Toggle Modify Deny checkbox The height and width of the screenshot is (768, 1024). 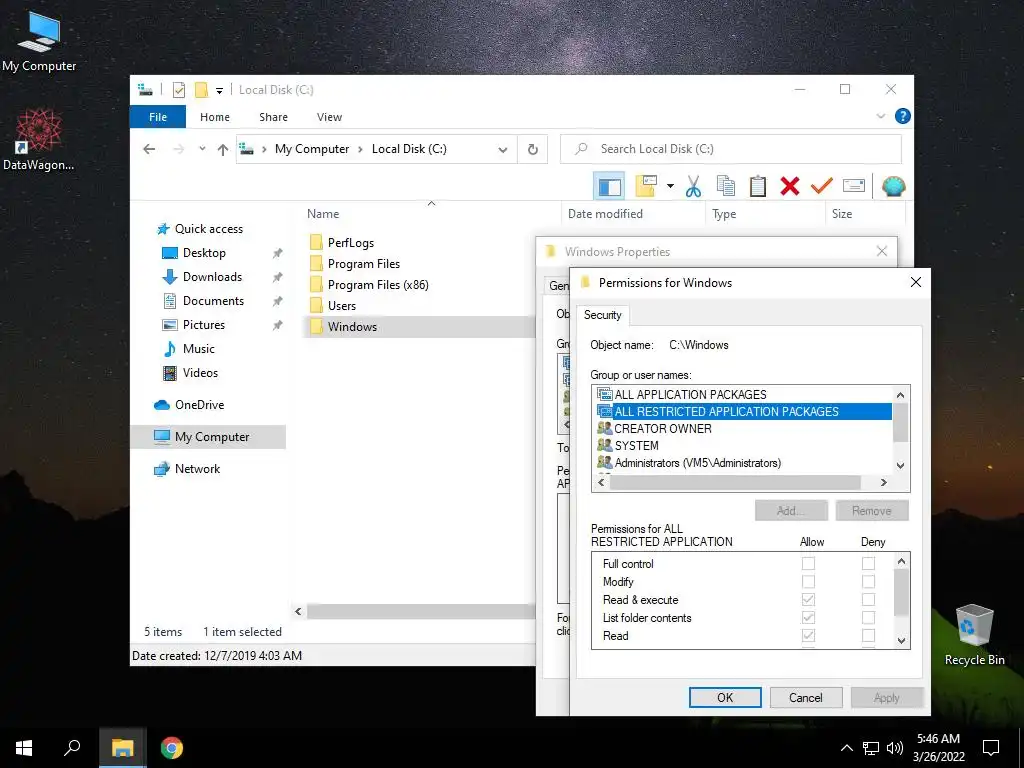pyautogui.click(x=868, y=581)
